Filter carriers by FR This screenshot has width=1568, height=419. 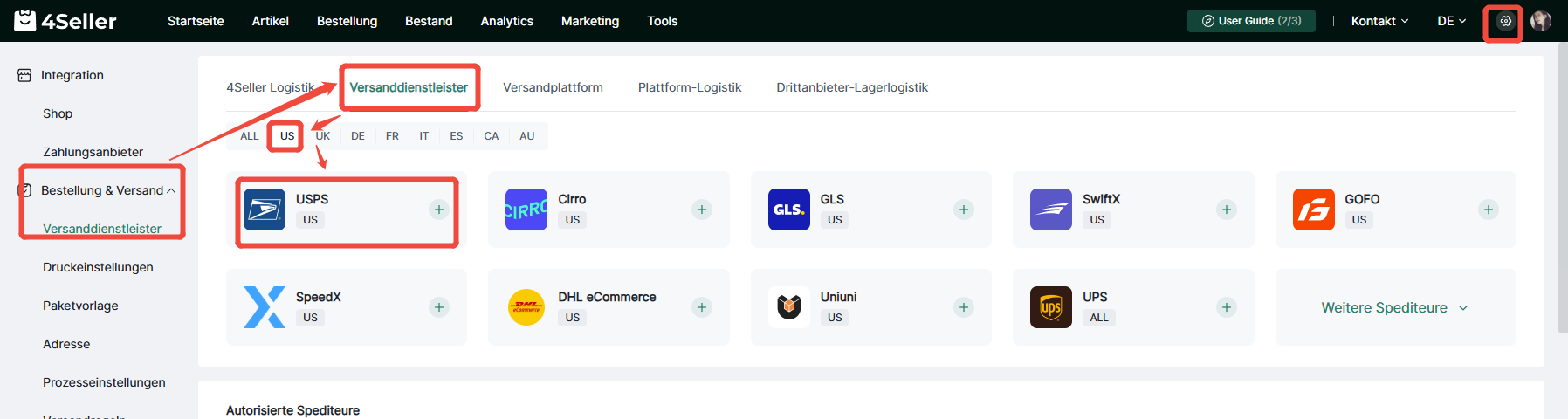392,136
